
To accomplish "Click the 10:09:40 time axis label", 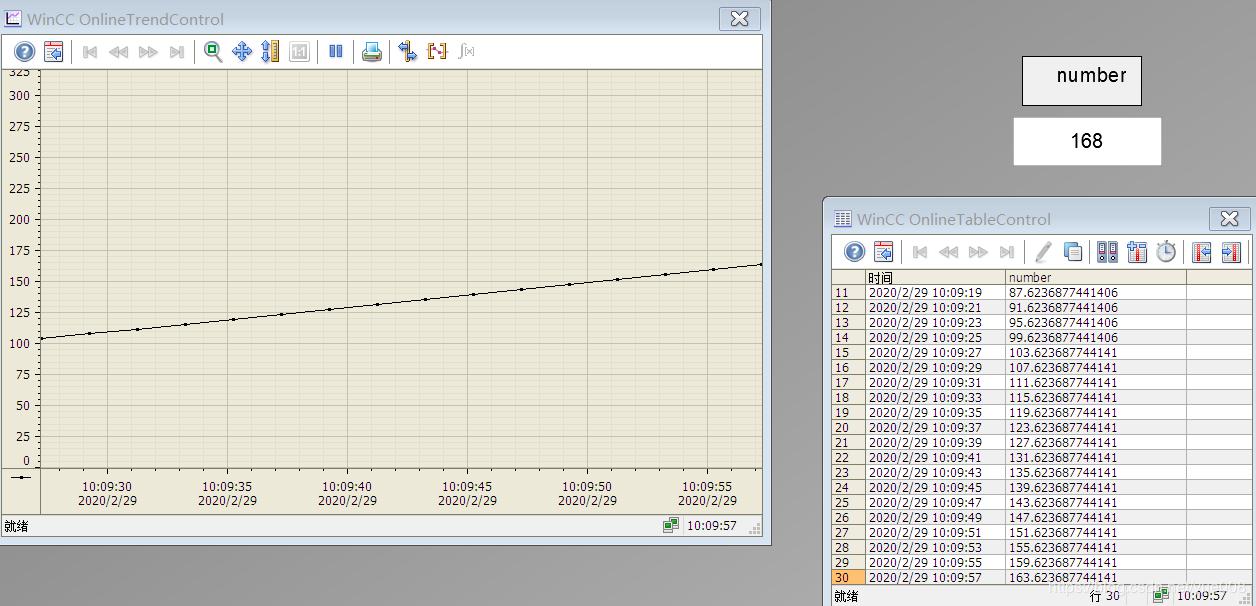I will pos(347,487).
